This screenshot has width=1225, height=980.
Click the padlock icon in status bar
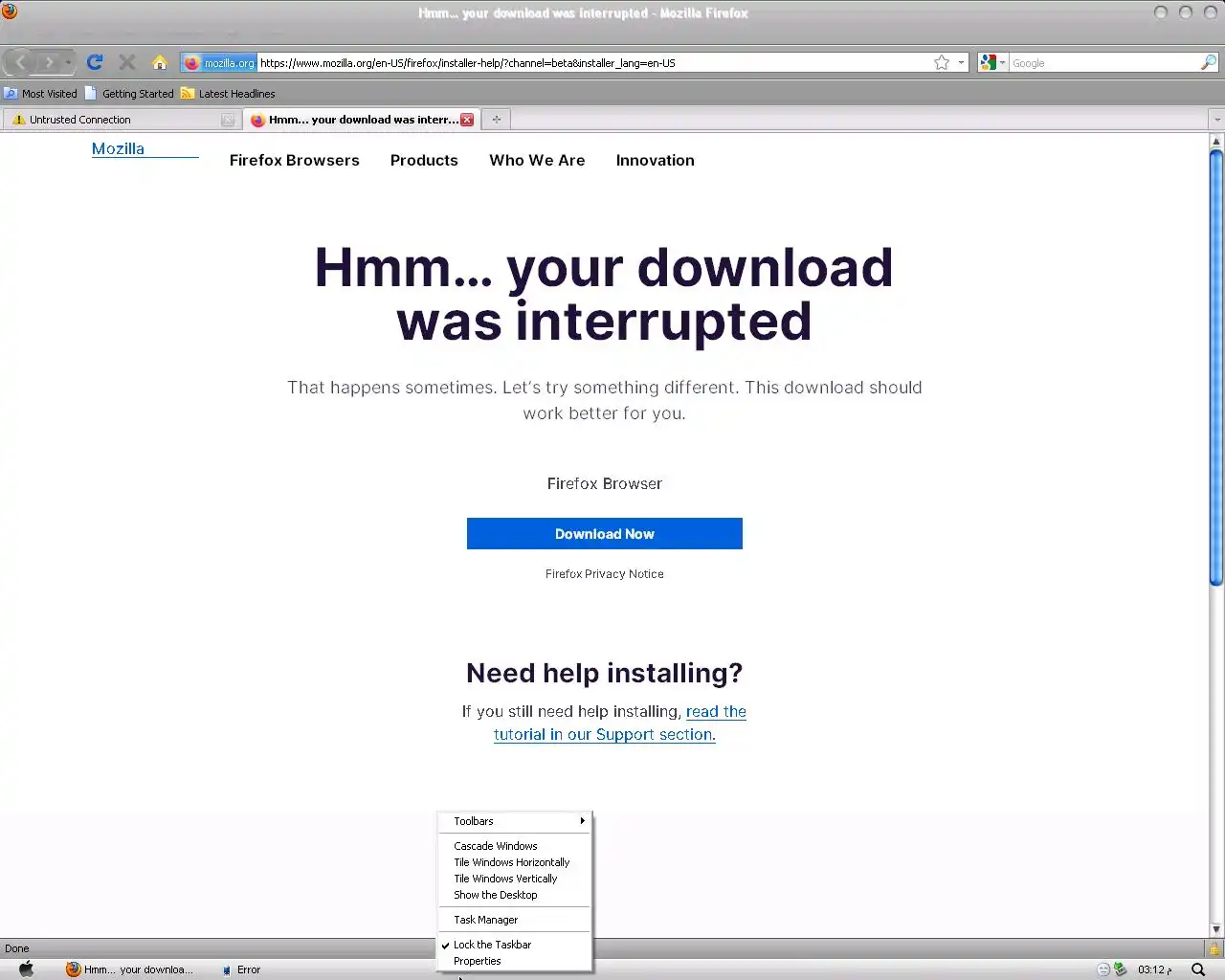tap(1214, 948)
